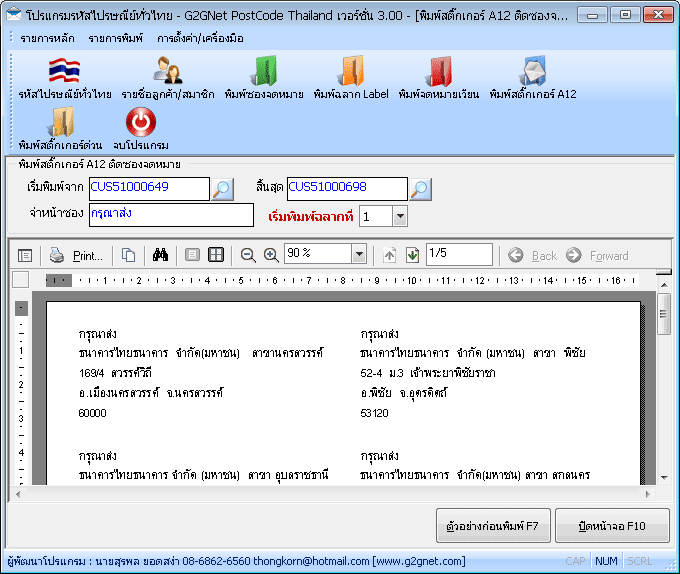
Task: Close the G2GNet PostCode window
Action: pos(658,15)
